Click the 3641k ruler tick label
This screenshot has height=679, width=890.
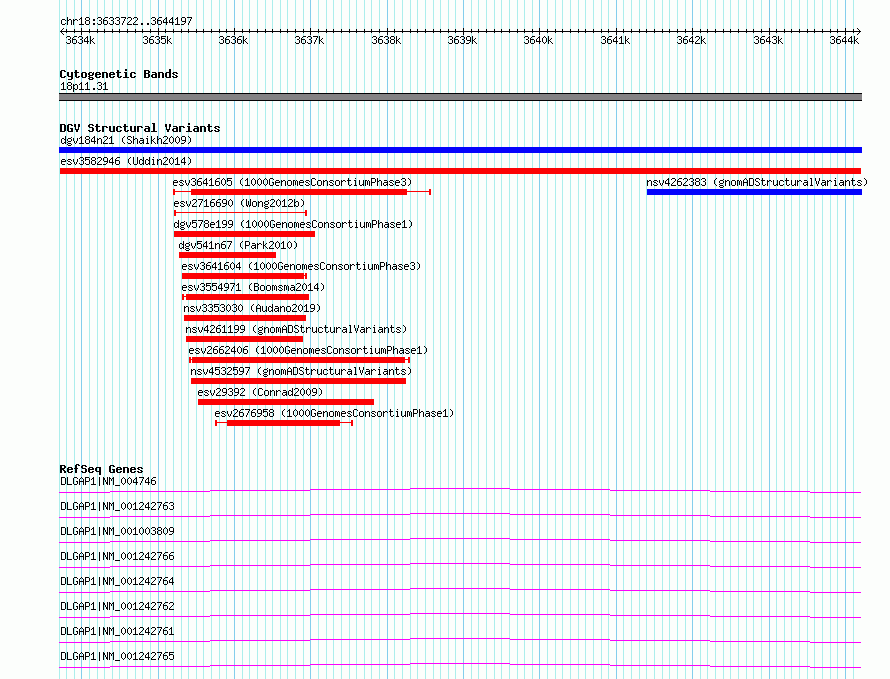[x=615, y=40]
